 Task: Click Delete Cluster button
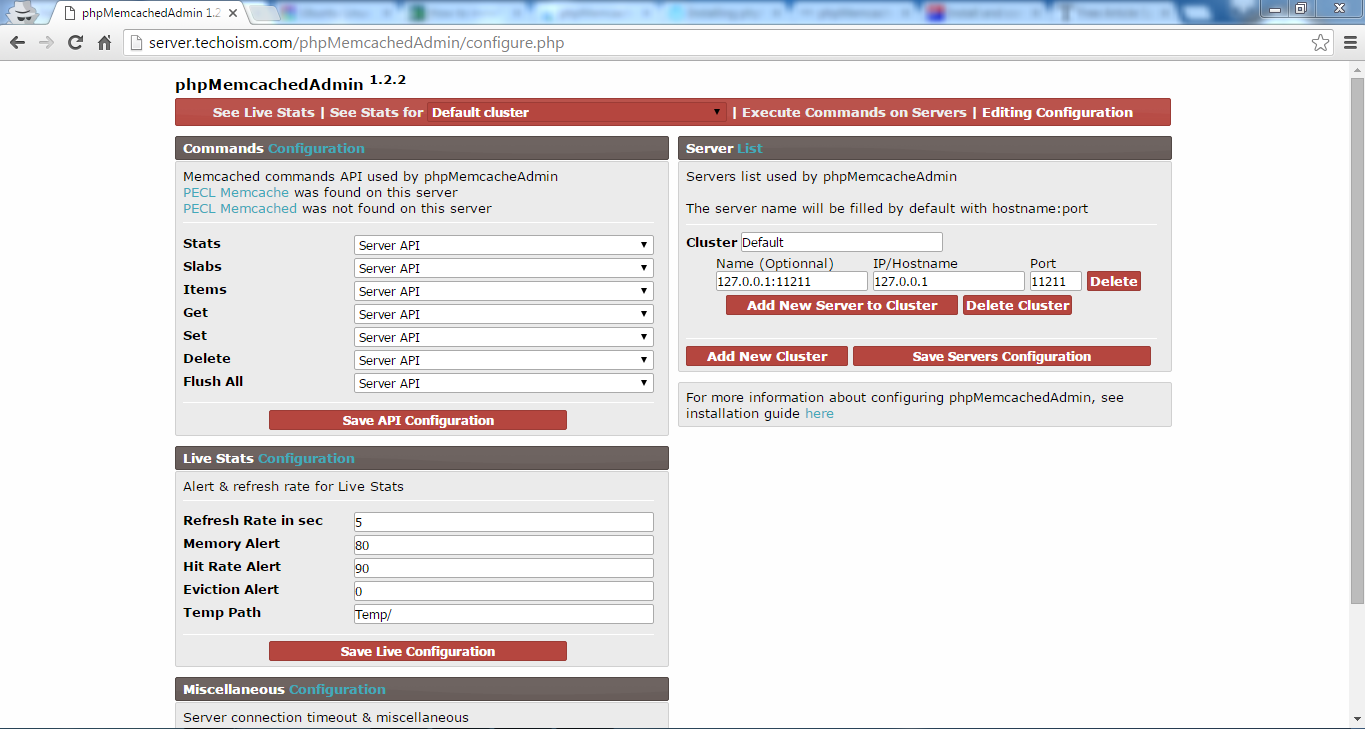[x=1018, y=305]
